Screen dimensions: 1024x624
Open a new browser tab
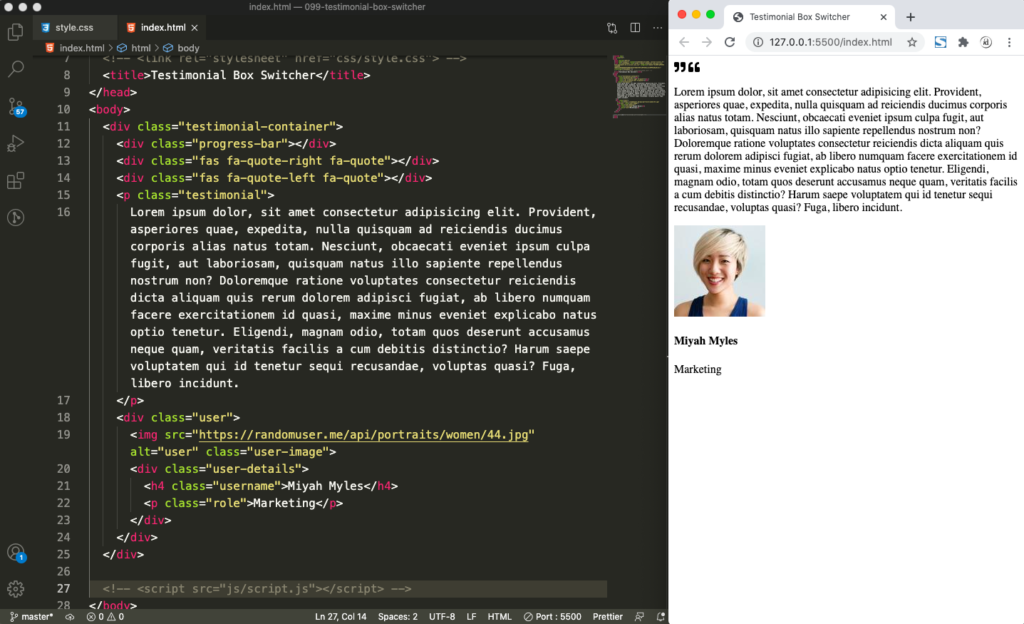point(910,17)
